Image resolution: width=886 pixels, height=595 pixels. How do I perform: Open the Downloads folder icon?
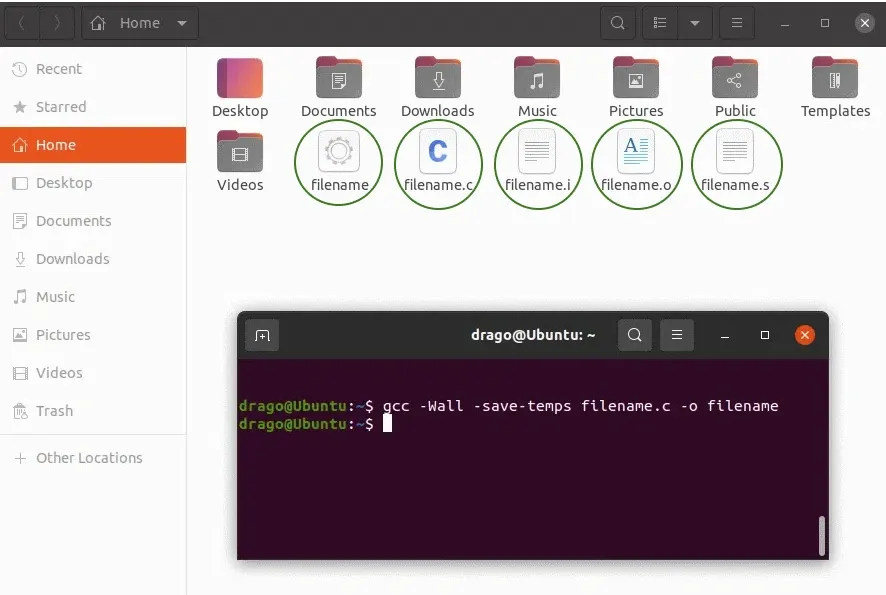(438, 77)
